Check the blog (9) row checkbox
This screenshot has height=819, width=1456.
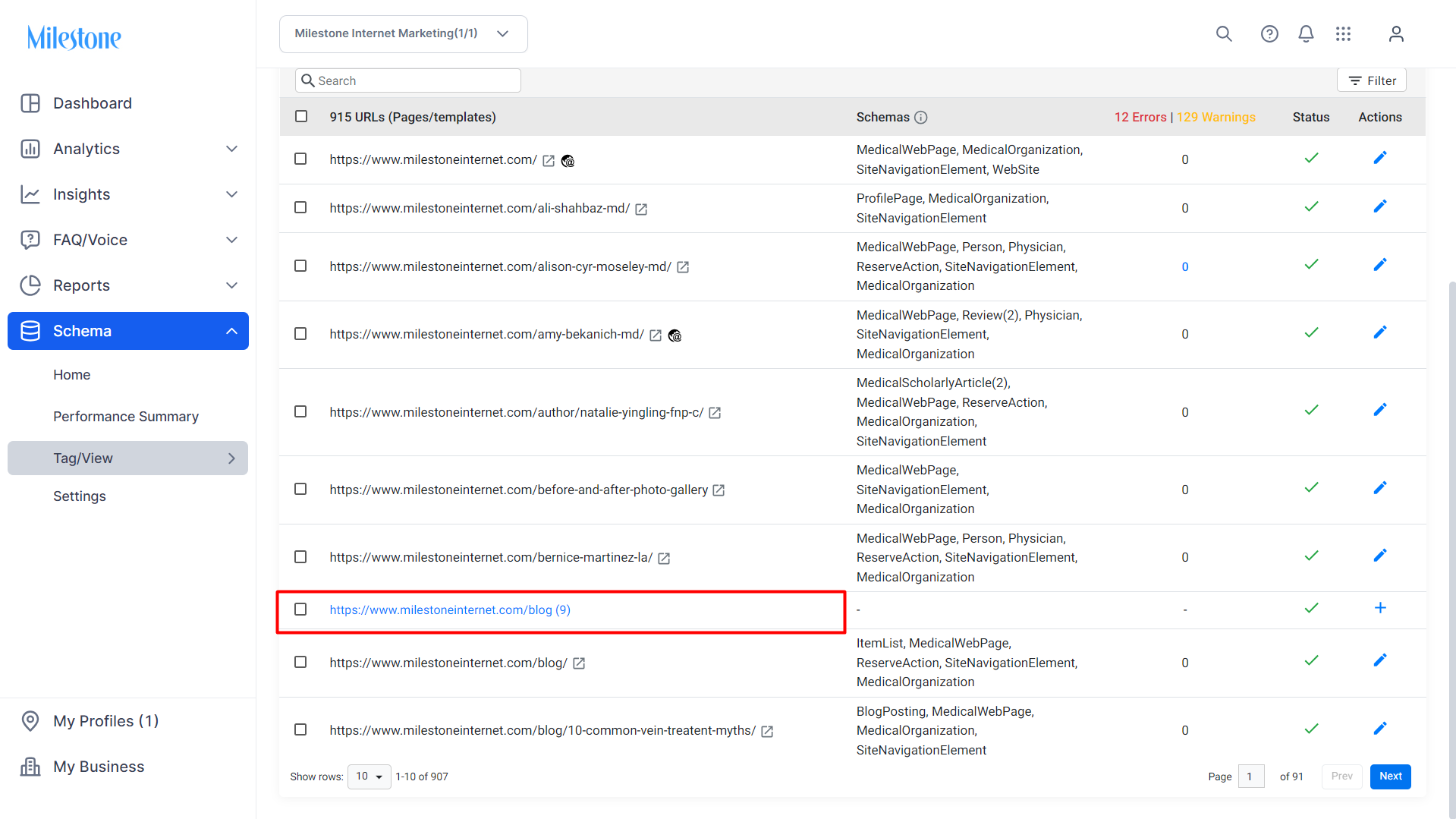click(300, 610)
